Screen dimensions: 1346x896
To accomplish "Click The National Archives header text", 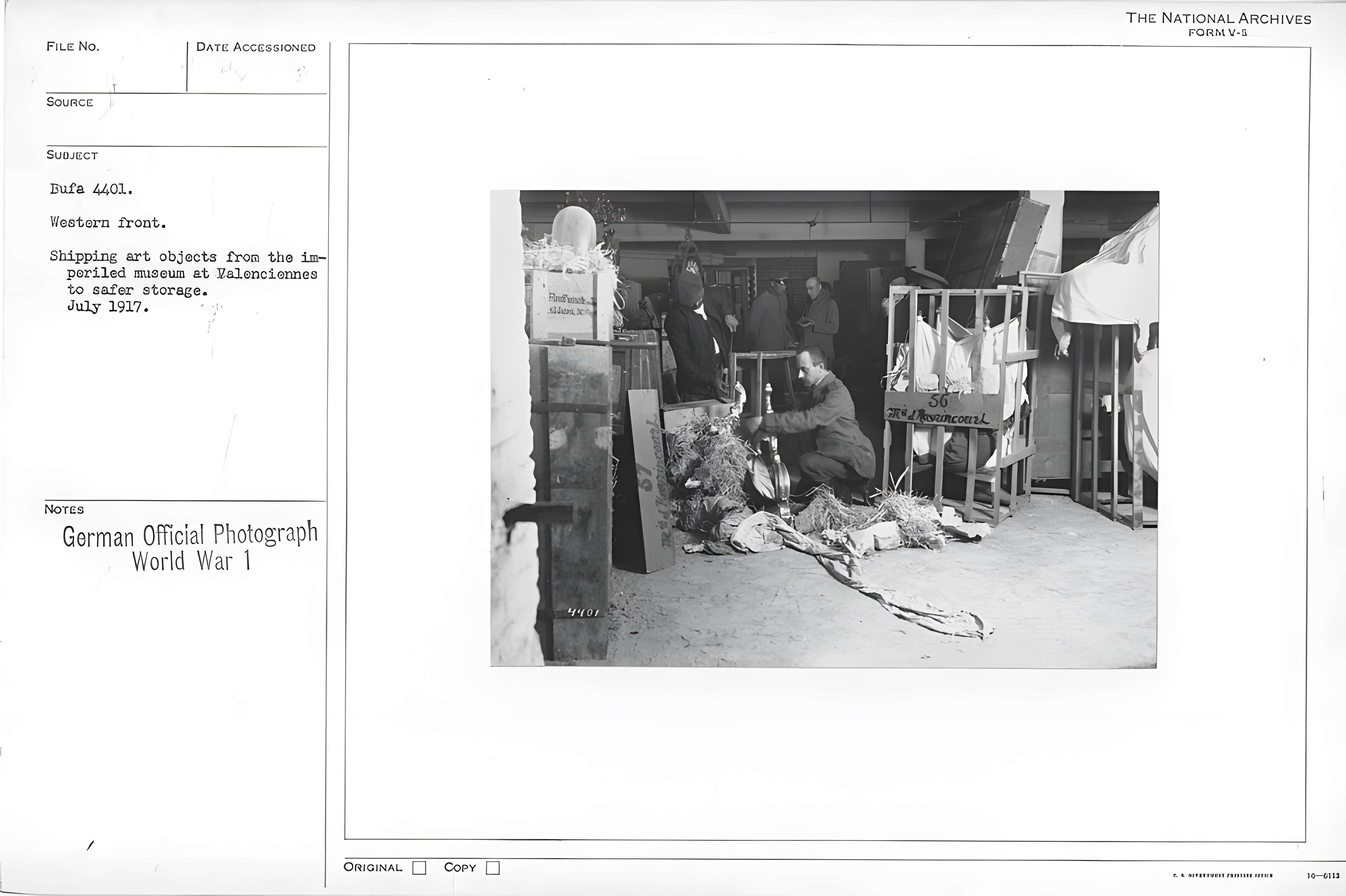I will (1218, 18).
